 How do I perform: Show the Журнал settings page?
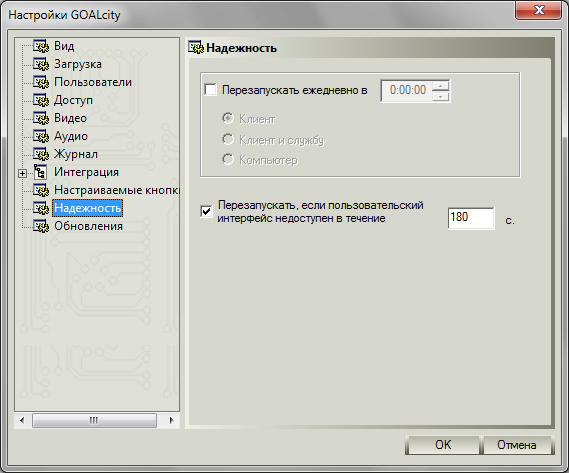(x=76, y=154)
